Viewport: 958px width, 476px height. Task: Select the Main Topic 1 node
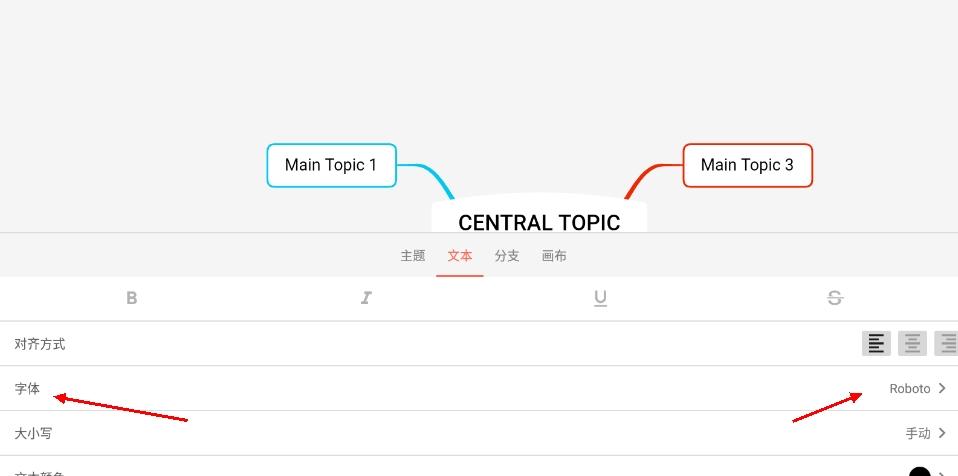tap(331, 165)
